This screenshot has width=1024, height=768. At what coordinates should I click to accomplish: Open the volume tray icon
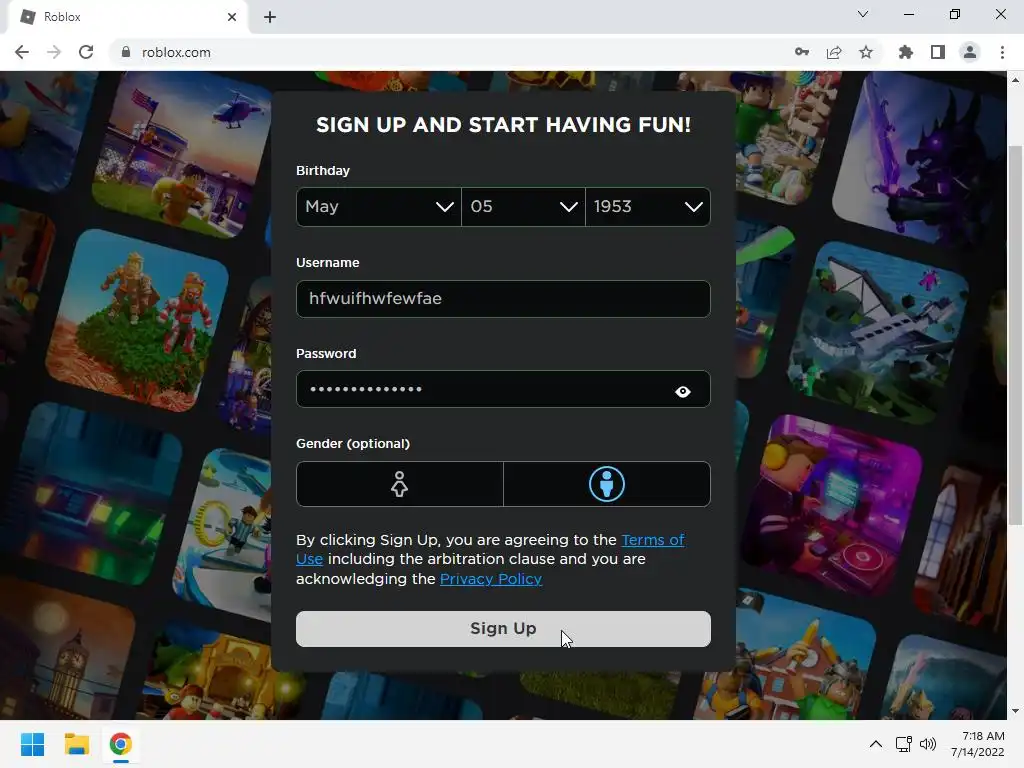pyautogui.click(x=927, y=744)
